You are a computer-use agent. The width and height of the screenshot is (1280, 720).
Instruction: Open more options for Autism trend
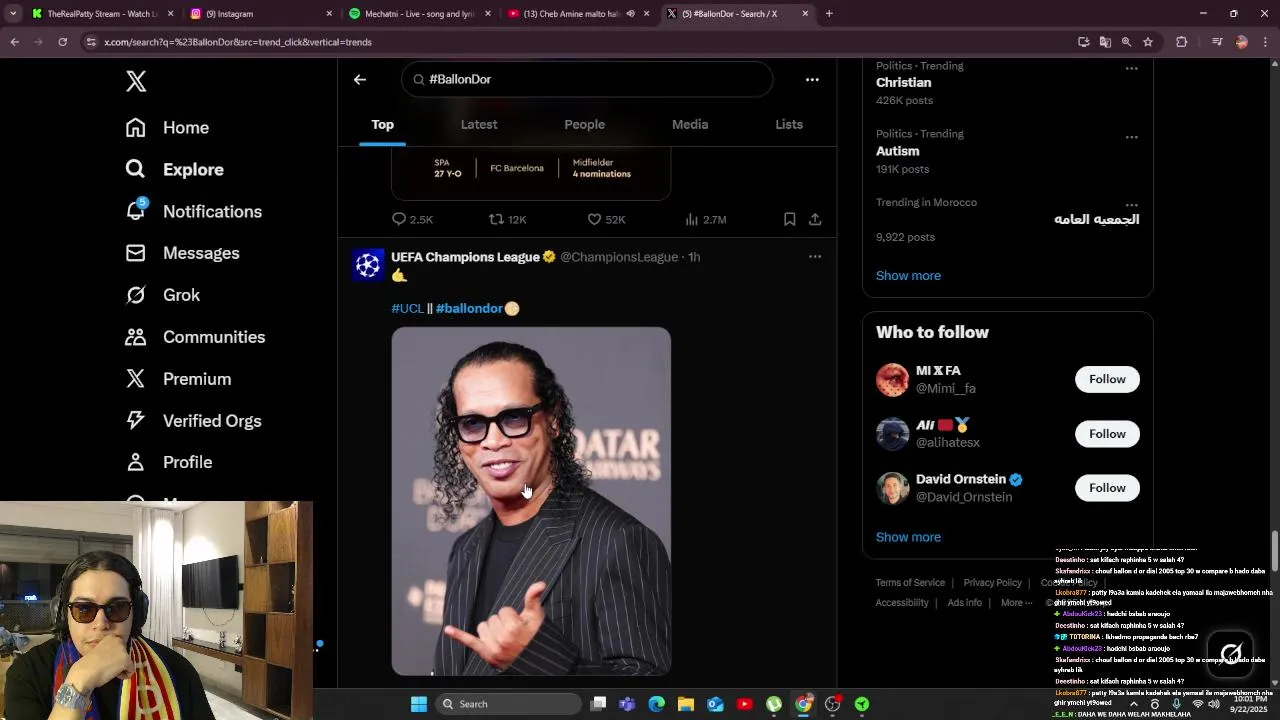pos(1131,137)
